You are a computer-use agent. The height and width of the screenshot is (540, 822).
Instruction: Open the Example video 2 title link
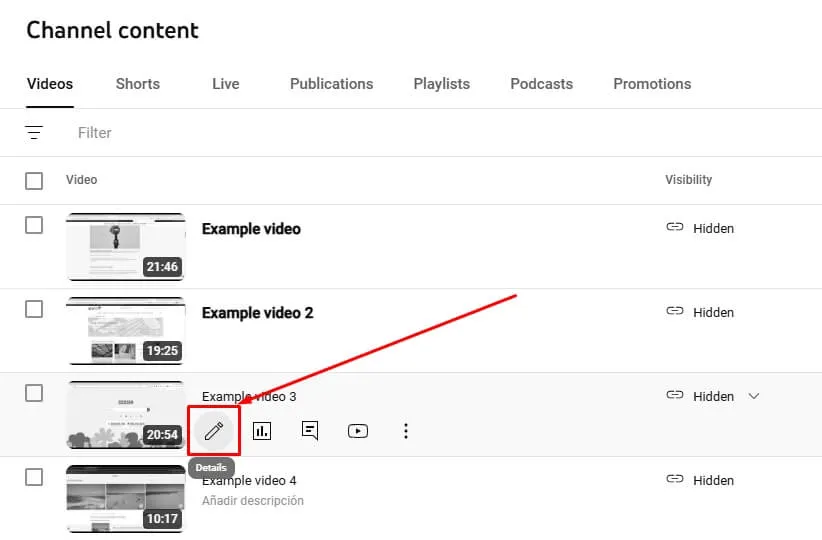[257, 313]
